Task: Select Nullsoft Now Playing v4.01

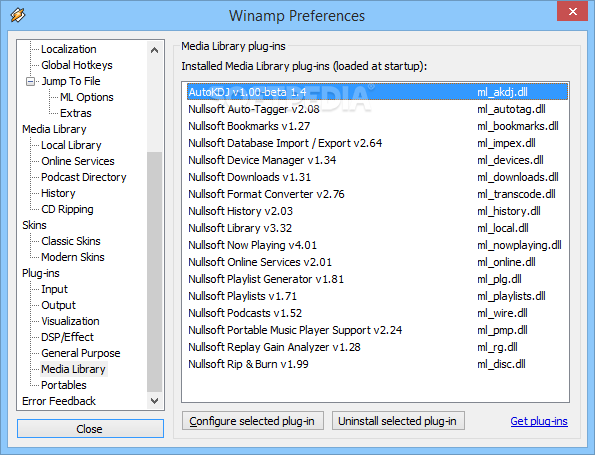Action: coord(378,245)
